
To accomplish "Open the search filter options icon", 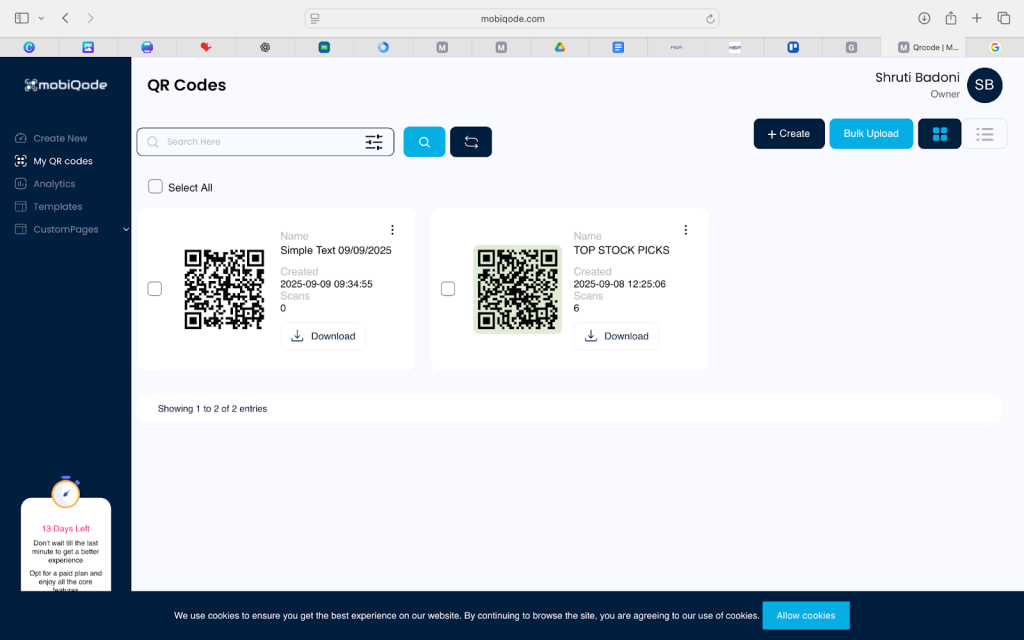I will [374, 142].
